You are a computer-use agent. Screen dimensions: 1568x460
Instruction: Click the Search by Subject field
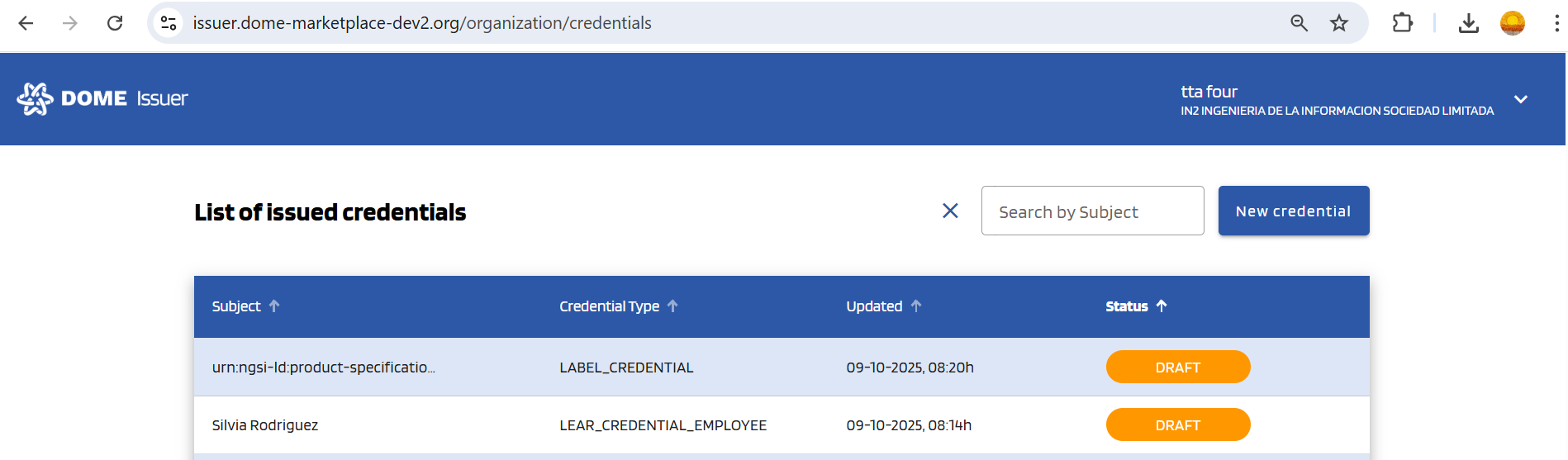1091,211
